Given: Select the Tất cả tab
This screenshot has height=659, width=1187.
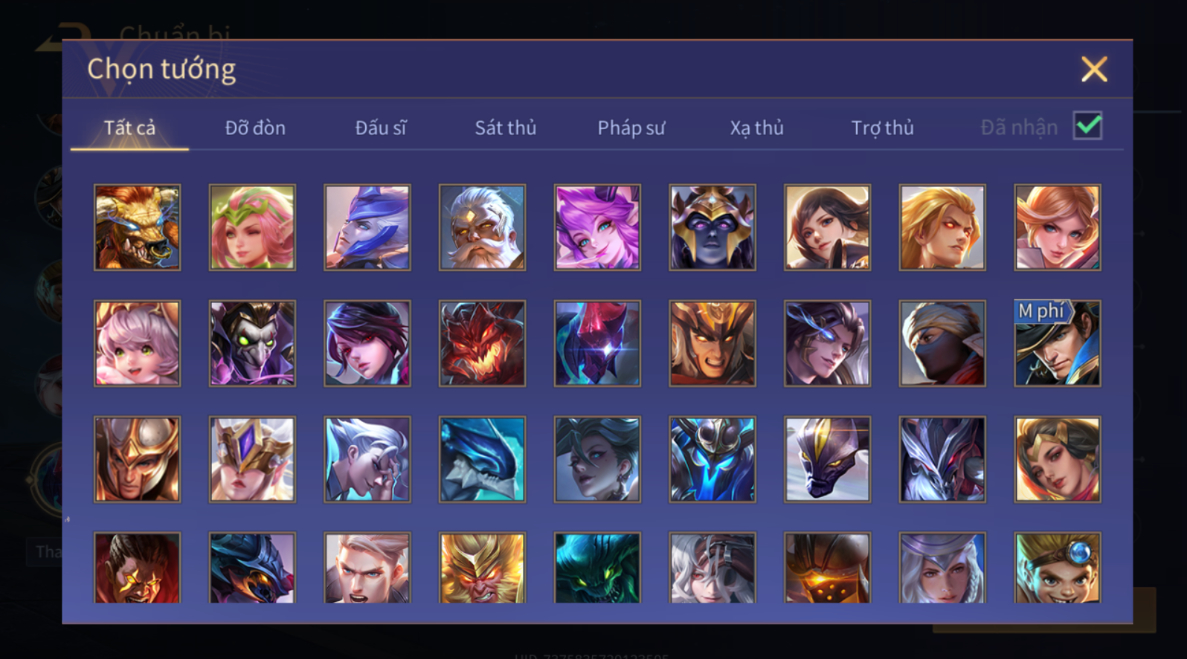Looking at the screenshot, I should coord(129,128).
